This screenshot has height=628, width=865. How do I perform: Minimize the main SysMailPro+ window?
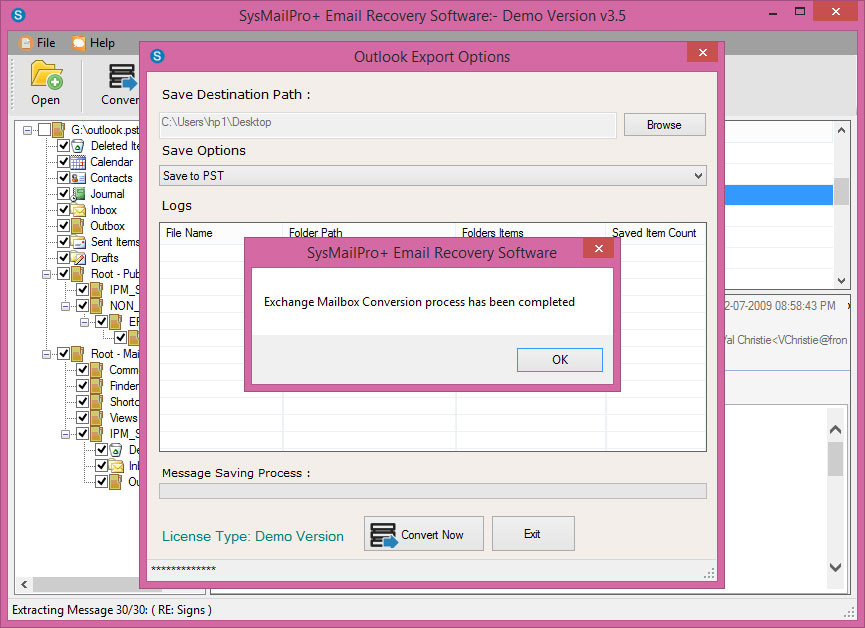773,13
